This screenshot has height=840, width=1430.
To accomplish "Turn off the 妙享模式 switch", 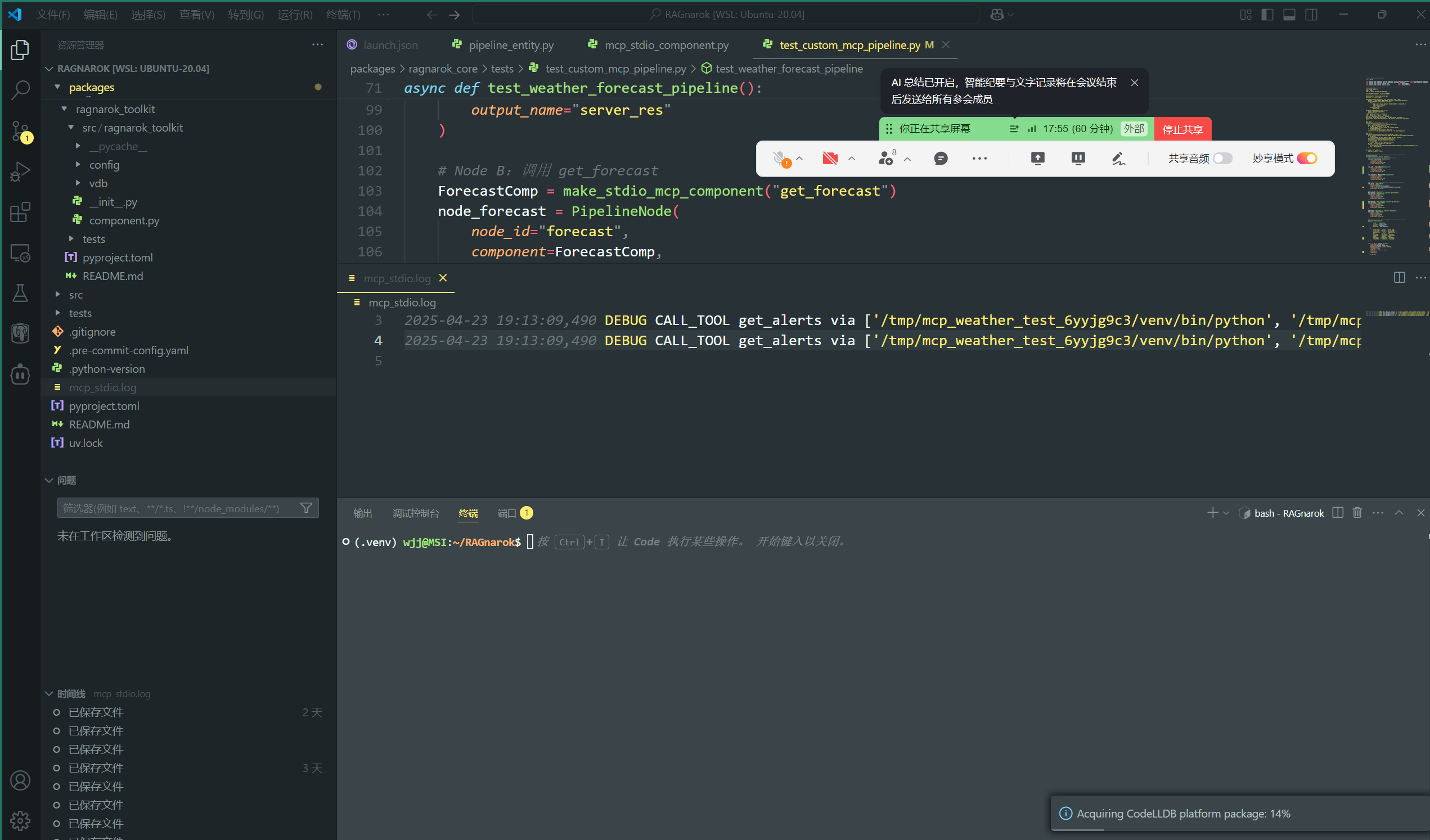I will pyautogui.click(x=1307, y=159).
